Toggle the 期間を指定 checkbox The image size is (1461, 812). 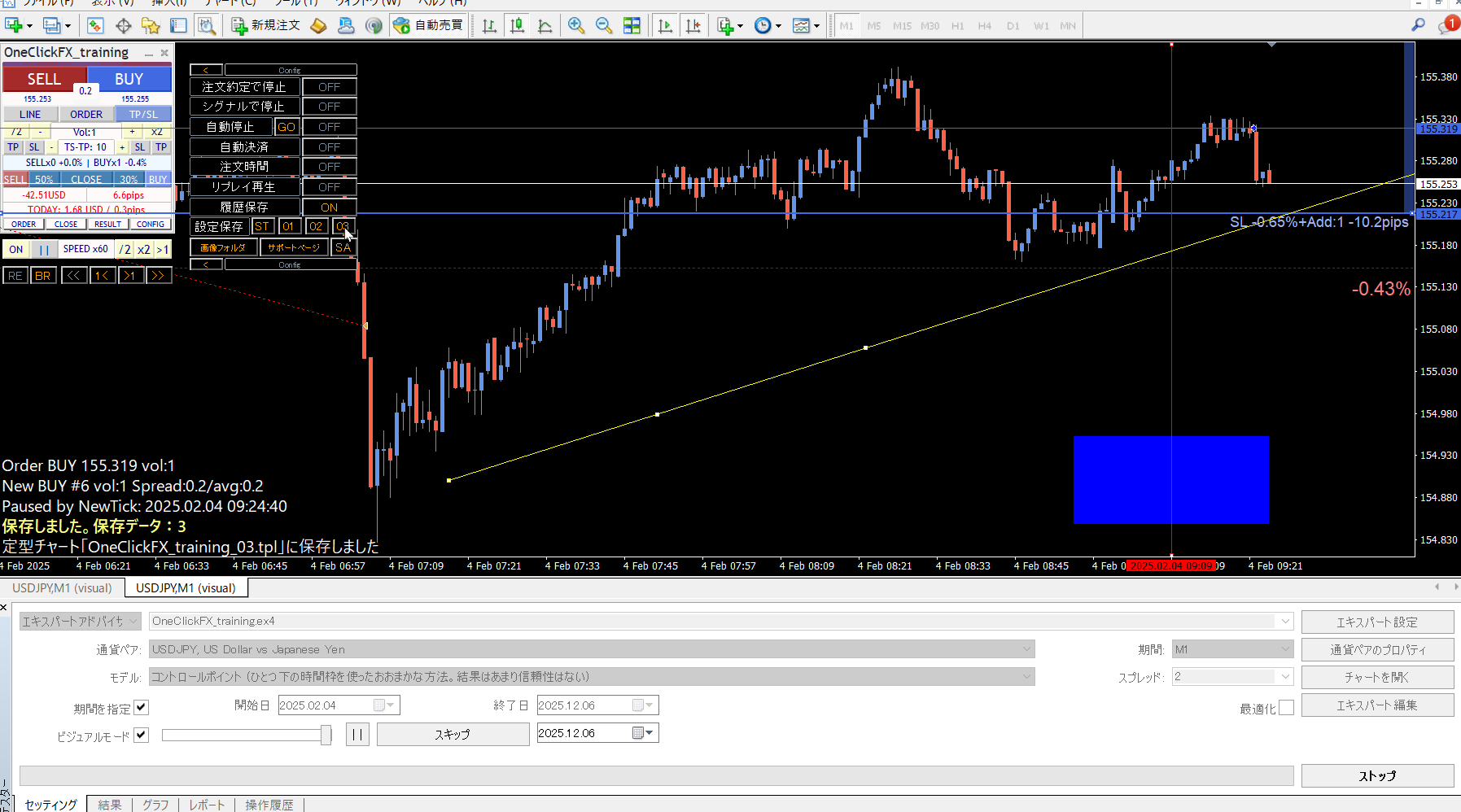click(x=142, y=708)
